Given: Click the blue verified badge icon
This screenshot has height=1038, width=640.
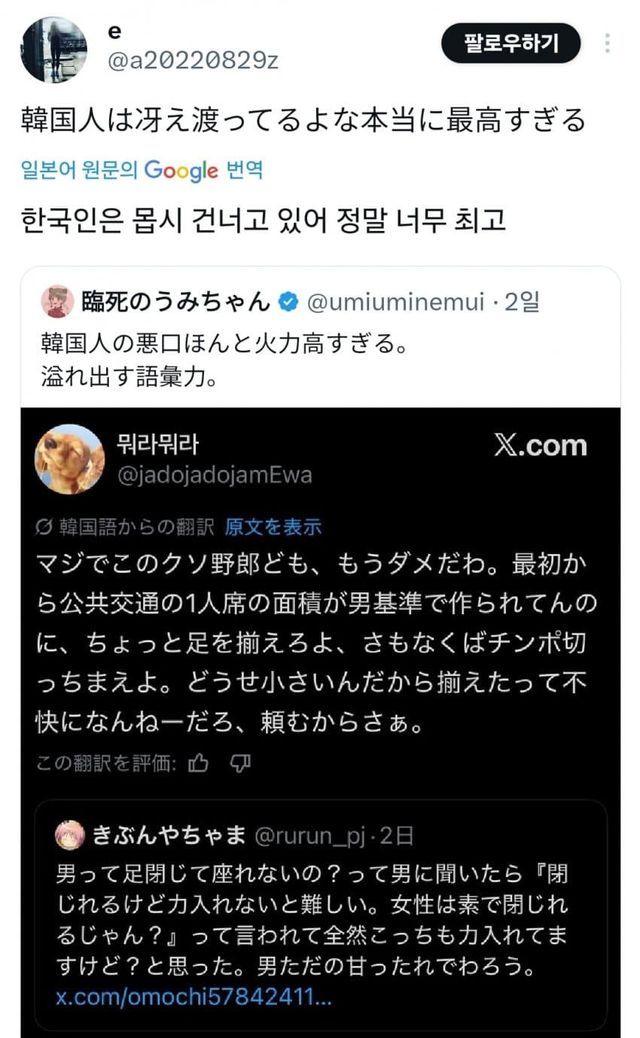Looking at the screenshot, I should [286, 300].
